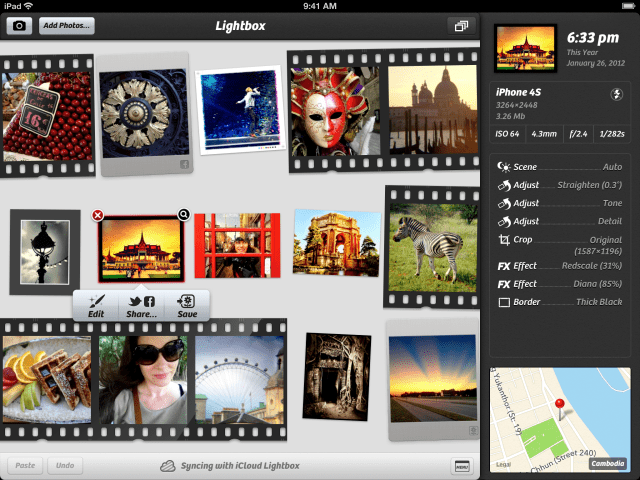Viewport: 640px width, 480px height.
Task: Tap the Cambodia label on map
Action: [x=606, y=463]
